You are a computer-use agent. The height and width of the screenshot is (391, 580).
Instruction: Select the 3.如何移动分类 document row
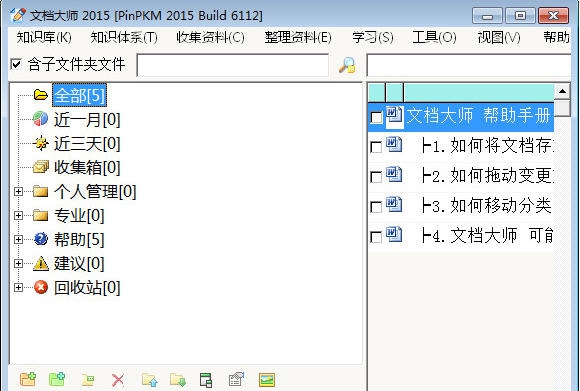[461, 206]
